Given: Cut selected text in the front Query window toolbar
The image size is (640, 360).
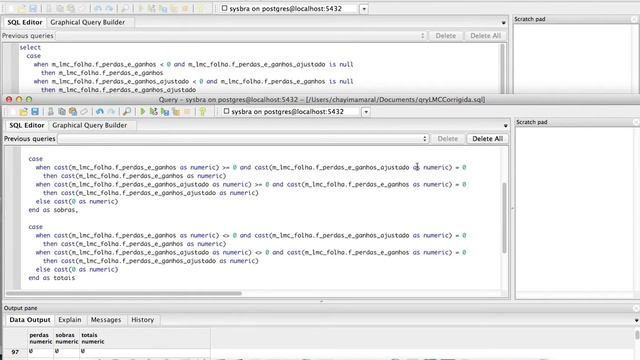Looking at the screenshot, I should coord(51,111).
